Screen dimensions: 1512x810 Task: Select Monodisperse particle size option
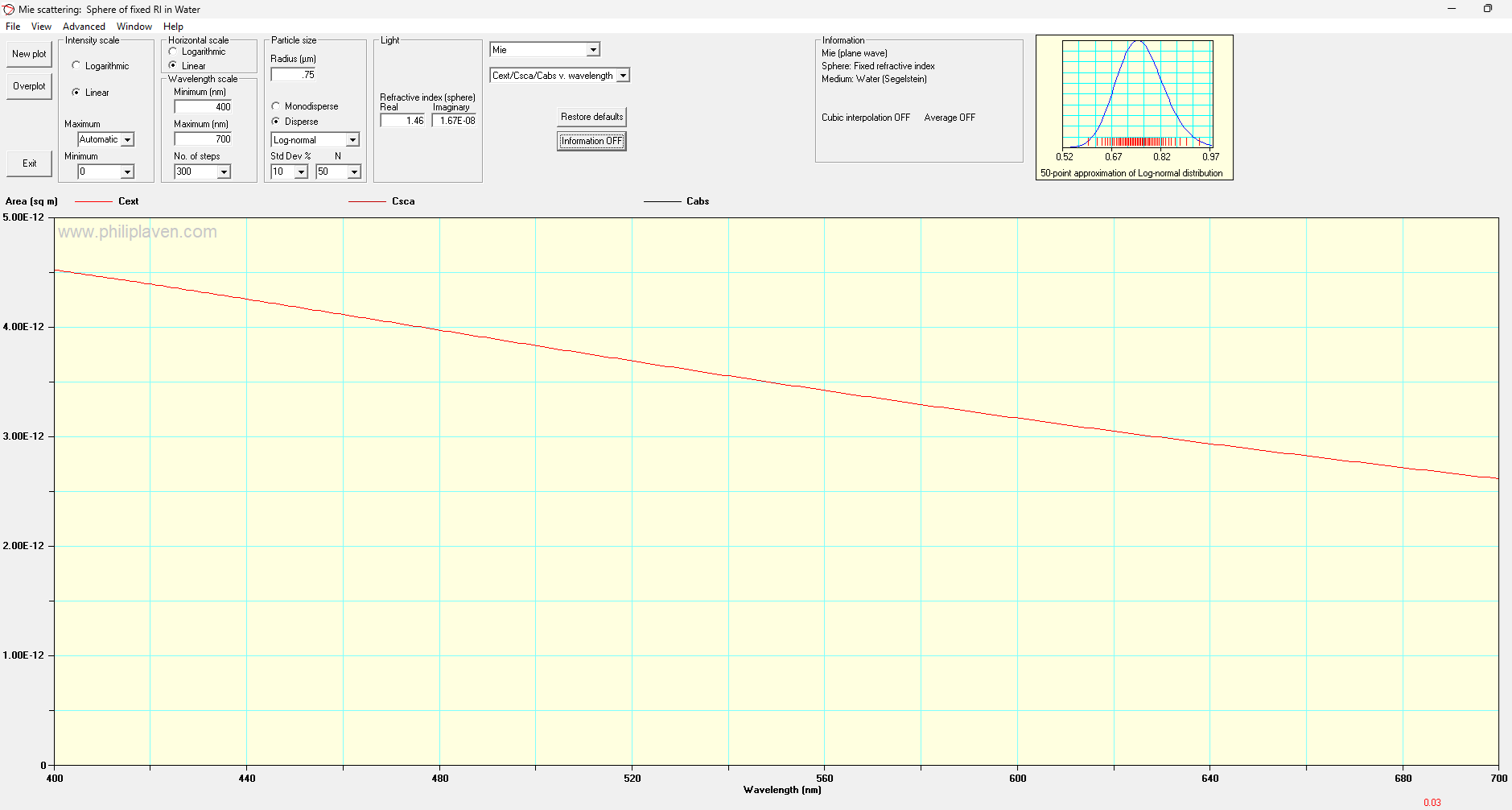(276, 106)
